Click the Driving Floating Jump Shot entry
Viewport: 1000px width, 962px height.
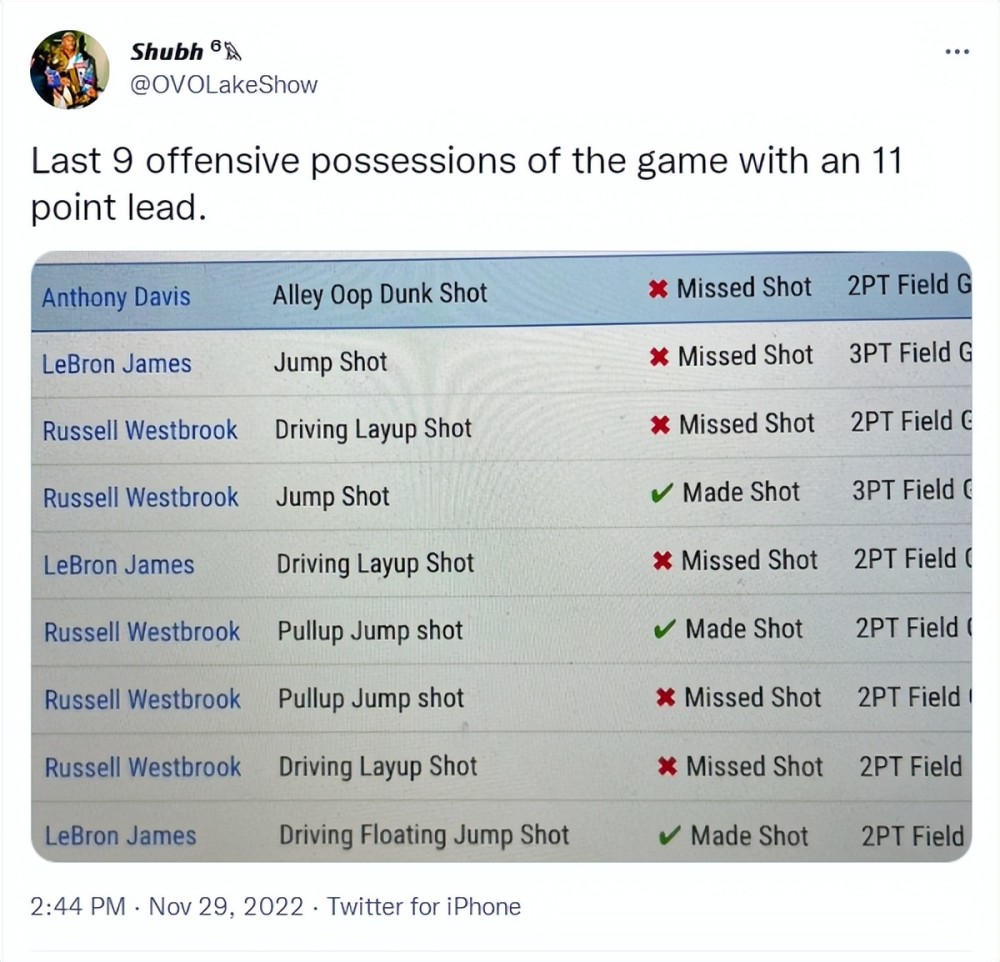pyautogui.click(x=424, y=835)
